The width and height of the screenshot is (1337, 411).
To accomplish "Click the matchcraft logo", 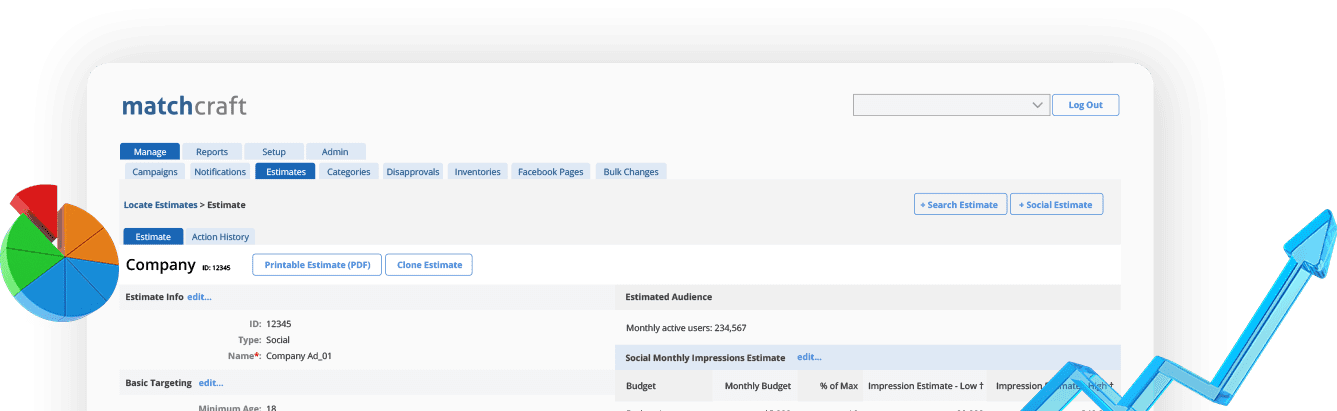I will (x=184, y=106).
